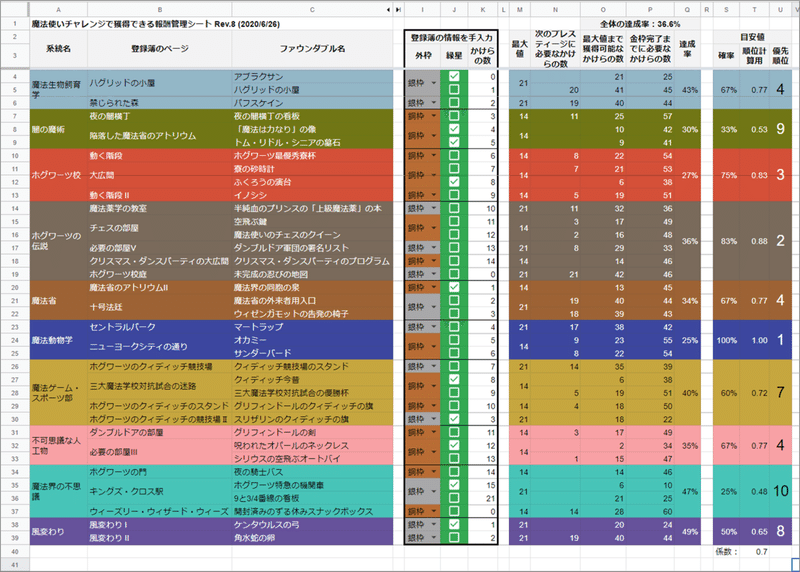Click the priority rank 10 cell

pyautogui.click(x=780, y=491)
